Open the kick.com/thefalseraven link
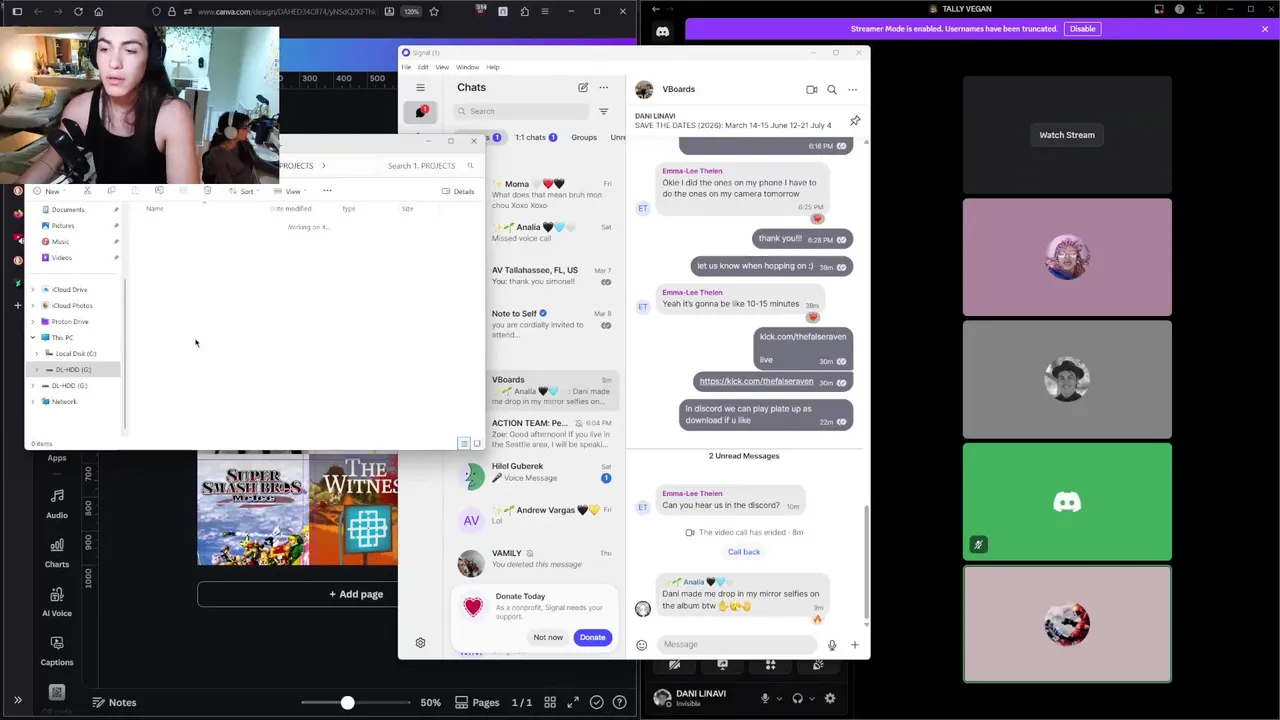 click(x=756, y=381)
